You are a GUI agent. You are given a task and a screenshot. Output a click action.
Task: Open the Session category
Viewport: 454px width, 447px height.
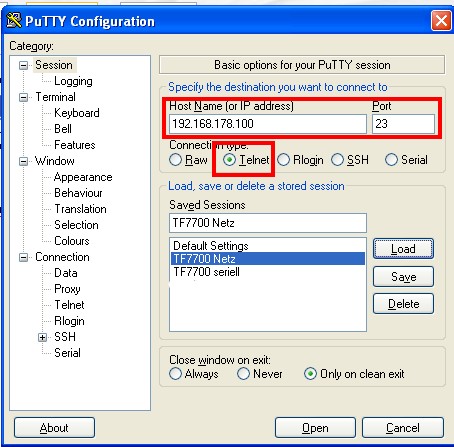(x=54, y=65)
